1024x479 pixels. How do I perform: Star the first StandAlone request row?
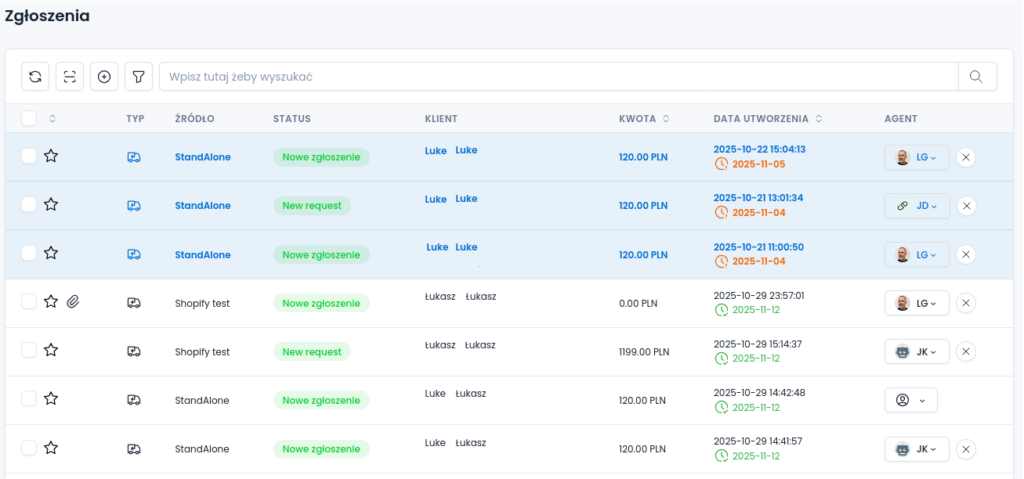tap(51, 156)
